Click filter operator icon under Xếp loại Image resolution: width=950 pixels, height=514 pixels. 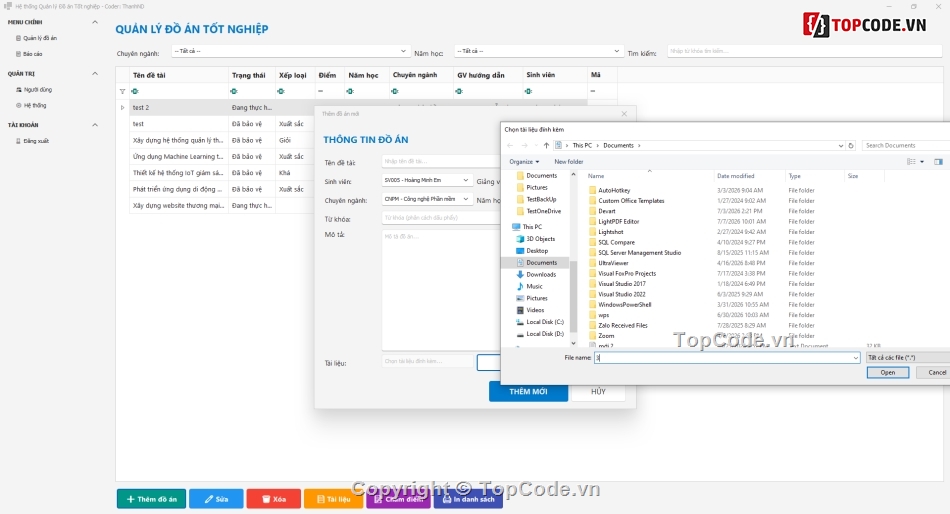[281, 92]
